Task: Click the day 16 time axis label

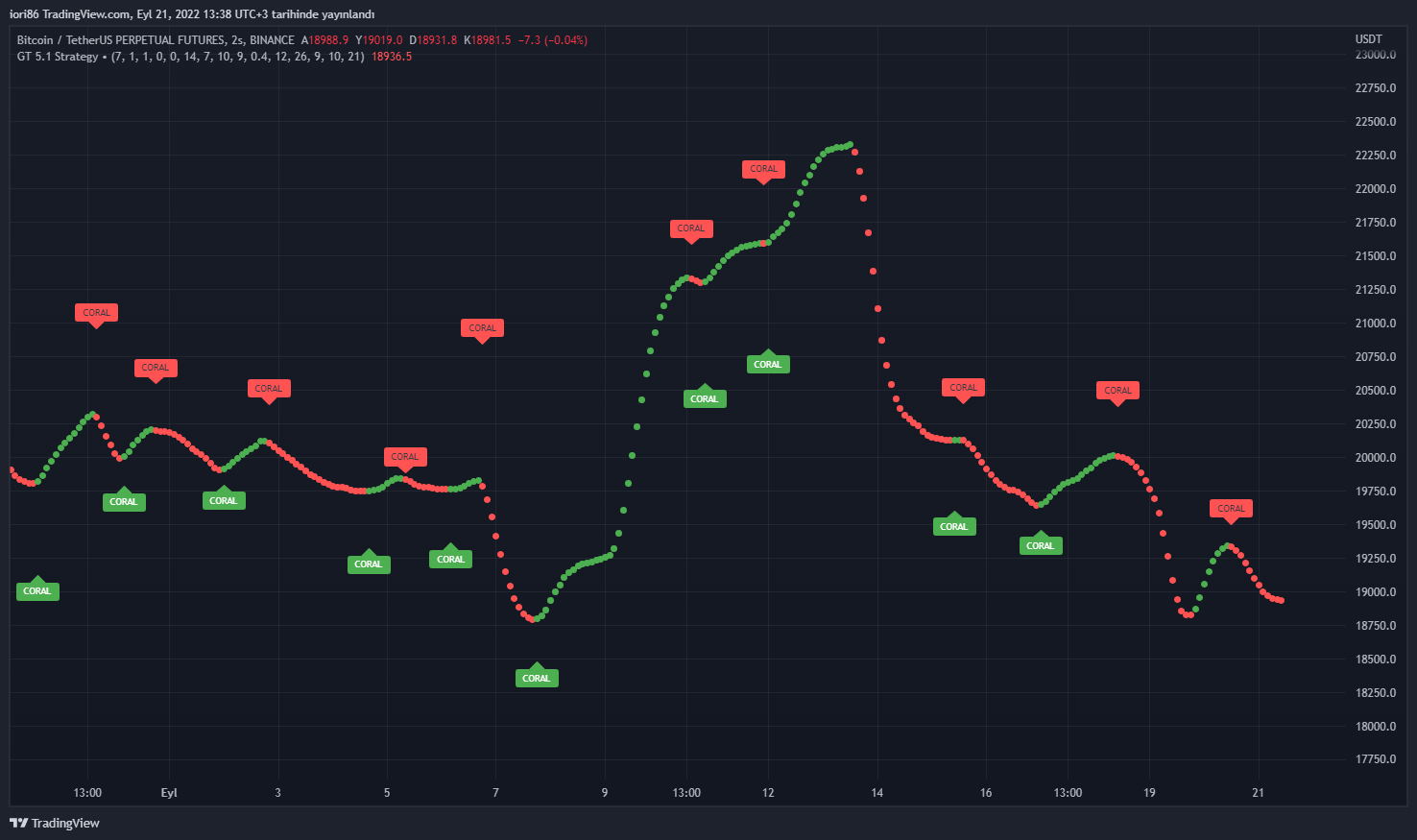Action: point(986,793)
